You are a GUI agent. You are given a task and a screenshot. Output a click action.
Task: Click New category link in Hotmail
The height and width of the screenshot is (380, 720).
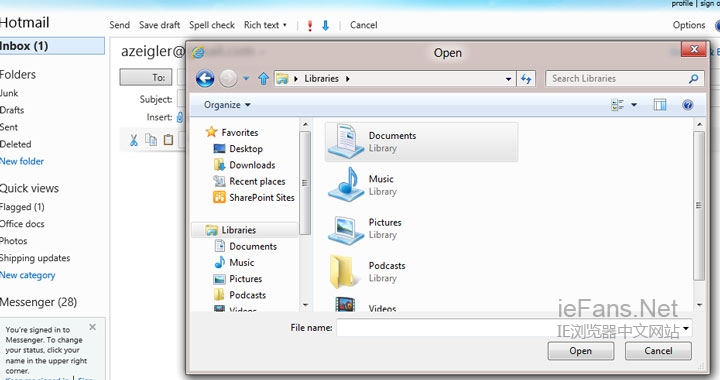(28, 275)
